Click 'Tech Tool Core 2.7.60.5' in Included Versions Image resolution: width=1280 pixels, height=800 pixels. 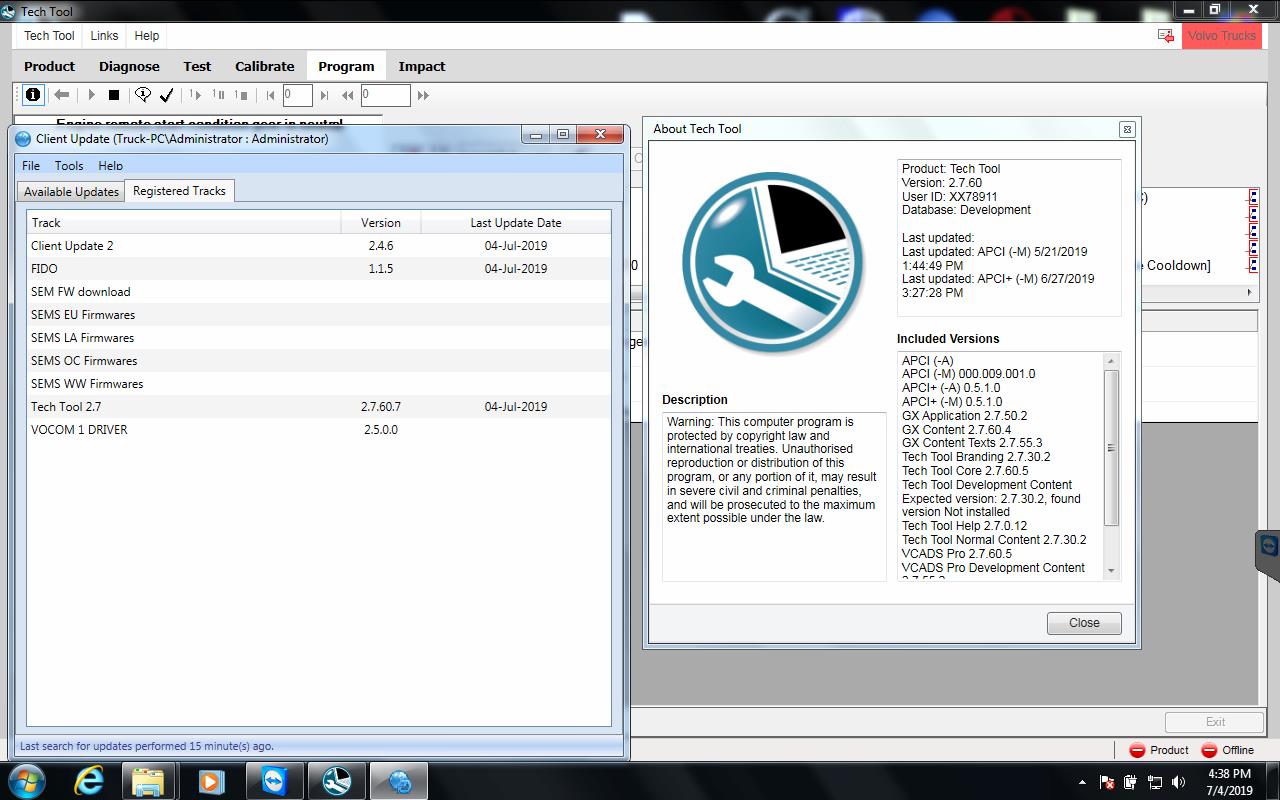[965, 471]
